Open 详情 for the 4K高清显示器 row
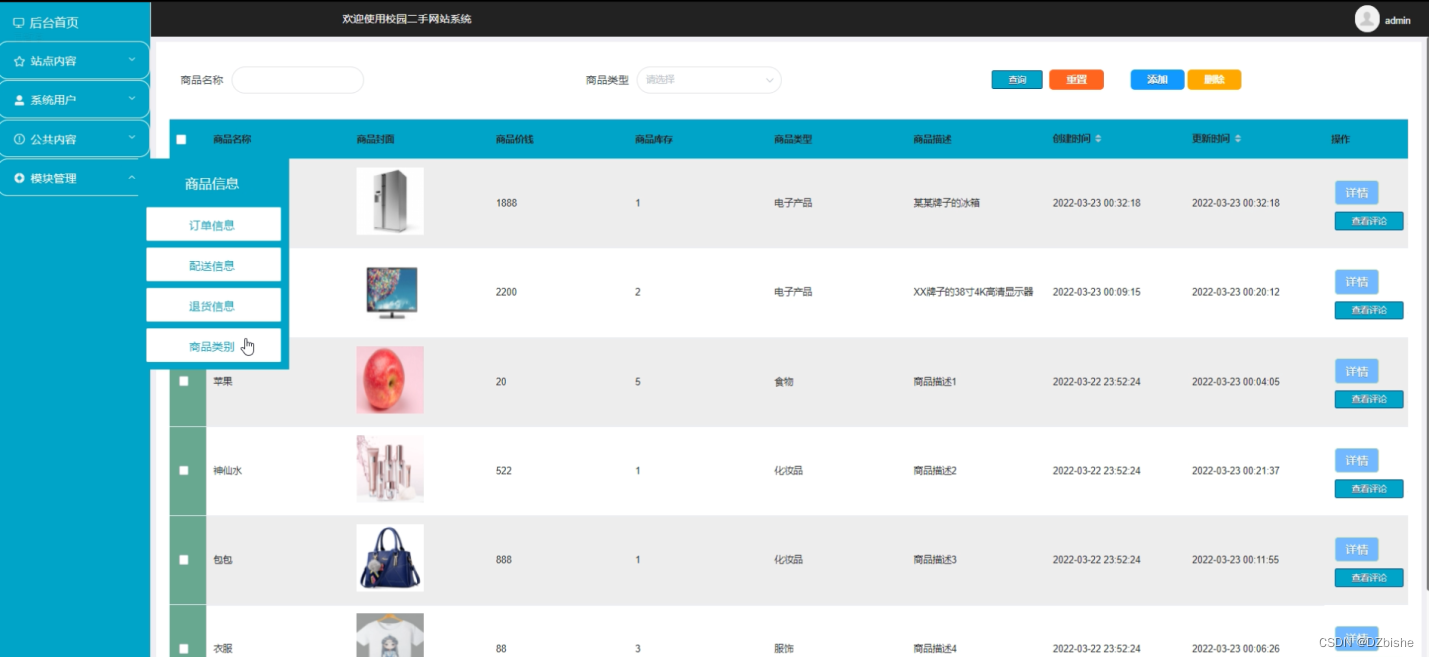Image resolution: width=1429 pixels, height=657 pixels. [1356, 282]
